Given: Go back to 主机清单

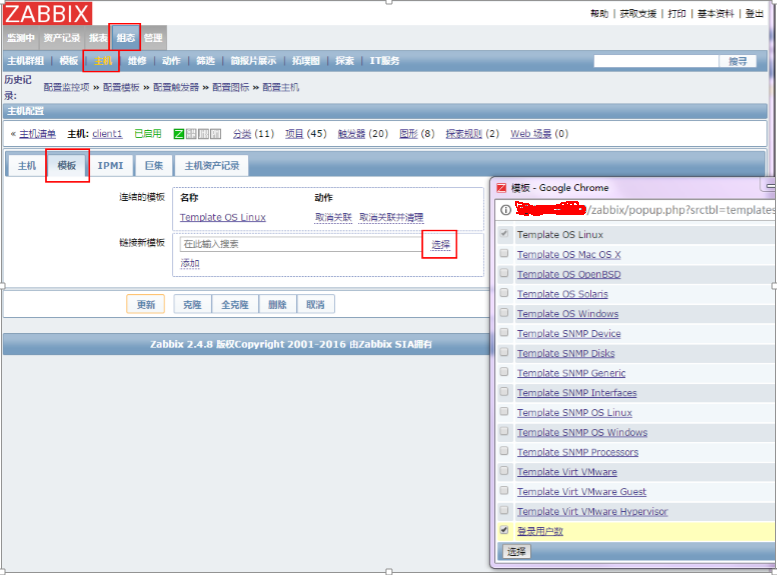Looking at the screenshot, I should point(38,134).
